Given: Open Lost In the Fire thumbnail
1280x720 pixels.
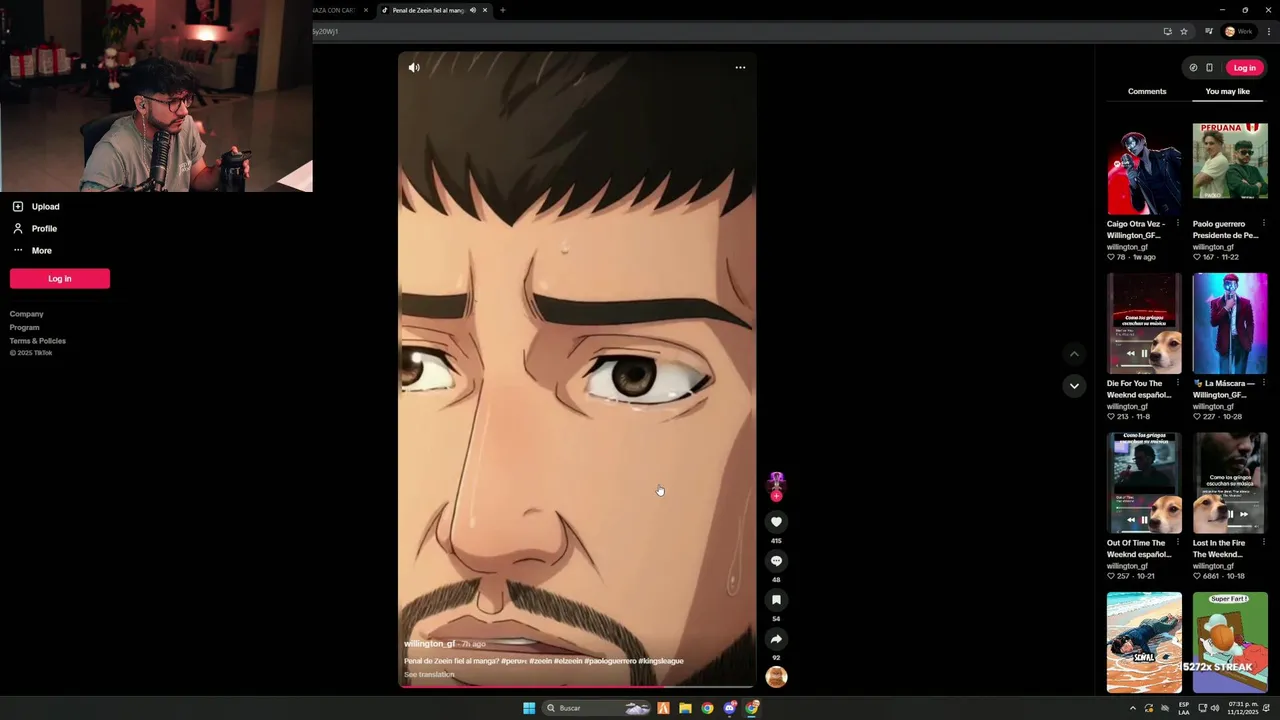Looking at the screenshot, I should point(1230,483).
